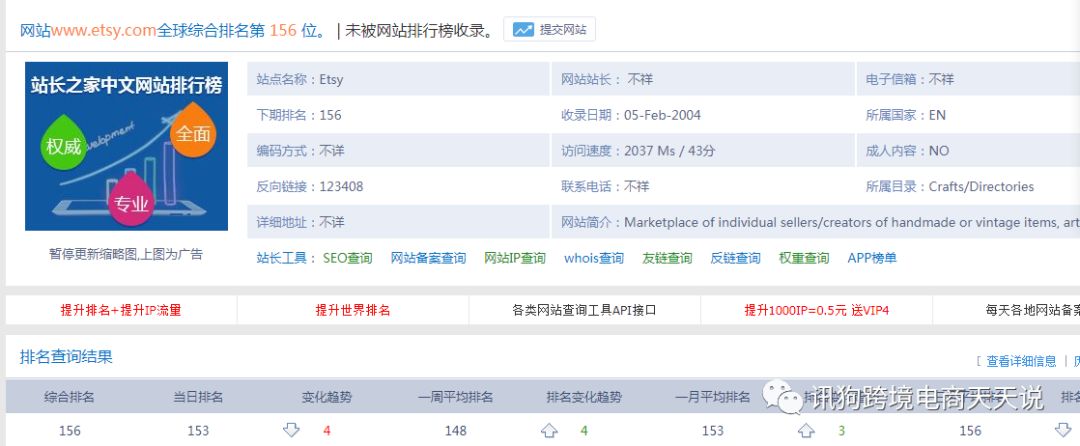Click the down arrow icon beside red 4
1080x446 pixels.
(x=291, y=430)
